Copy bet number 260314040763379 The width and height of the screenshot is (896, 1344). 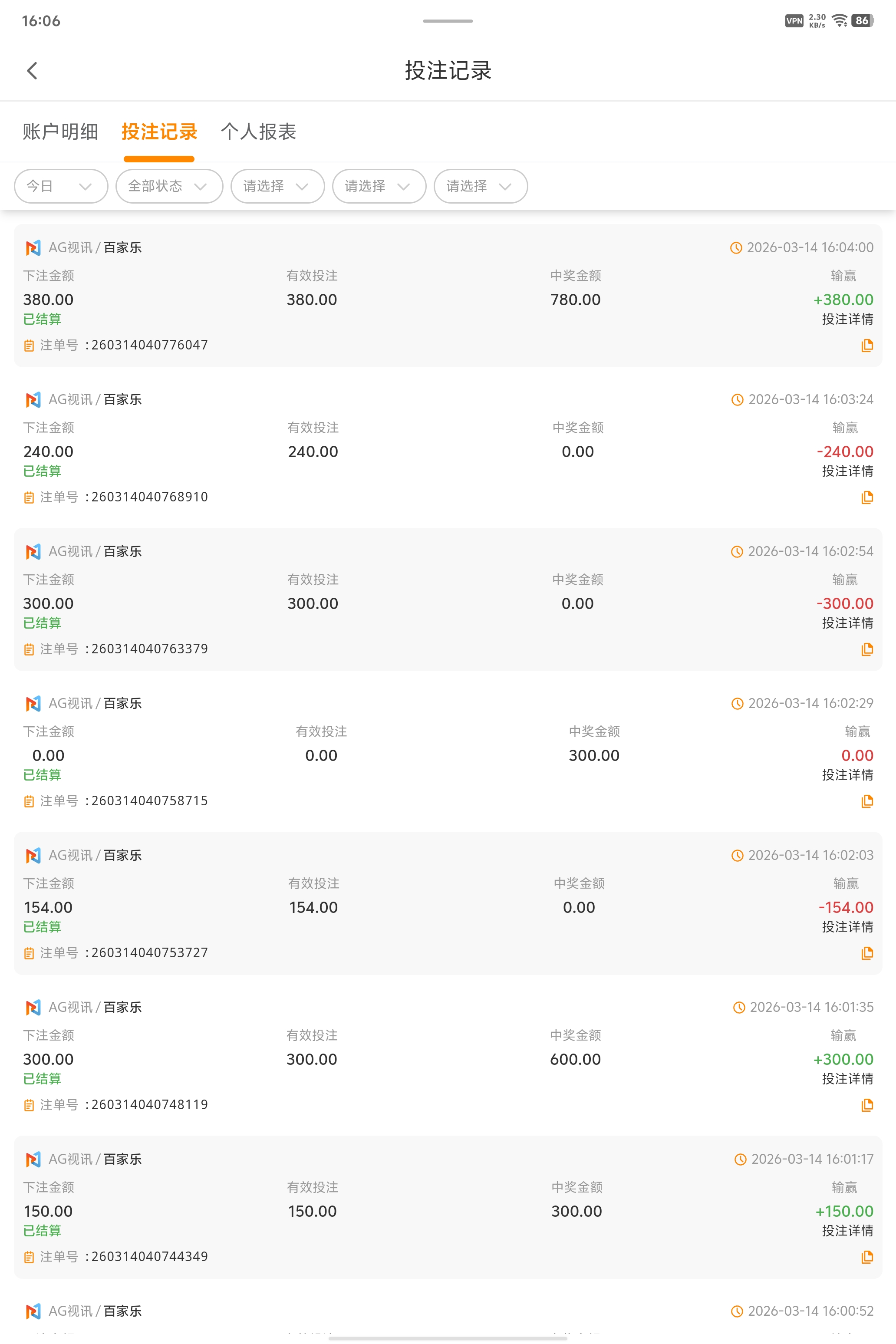[x=867, y=649]
